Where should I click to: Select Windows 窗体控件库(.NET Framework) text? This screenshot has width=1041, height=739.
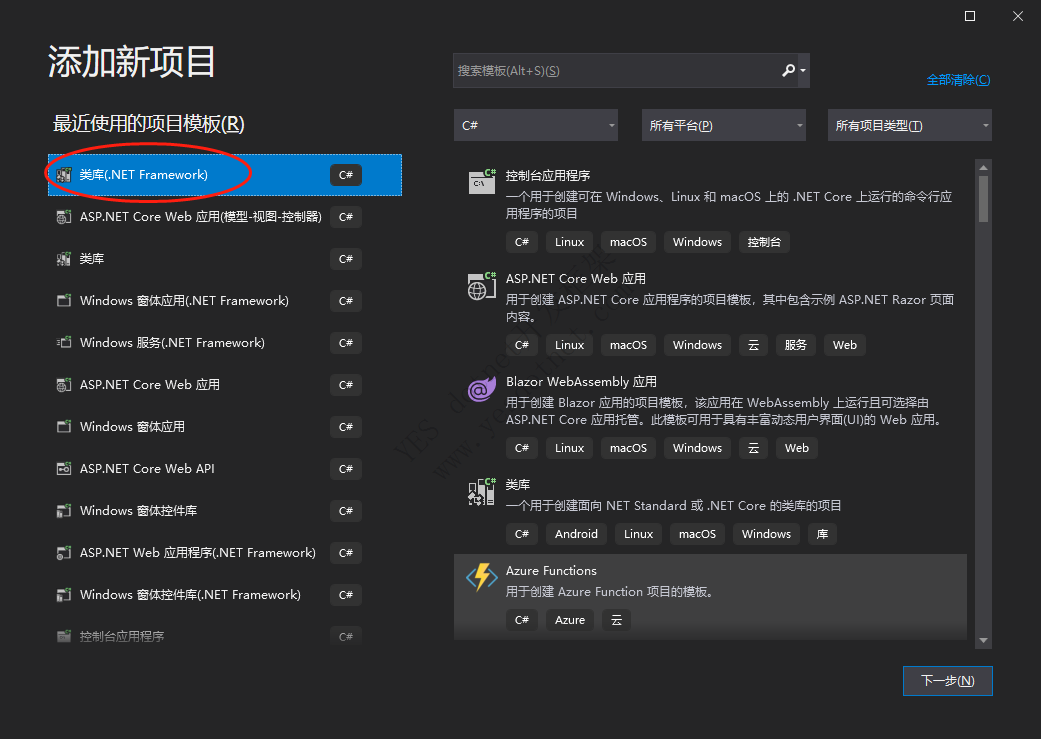(190, 594)
